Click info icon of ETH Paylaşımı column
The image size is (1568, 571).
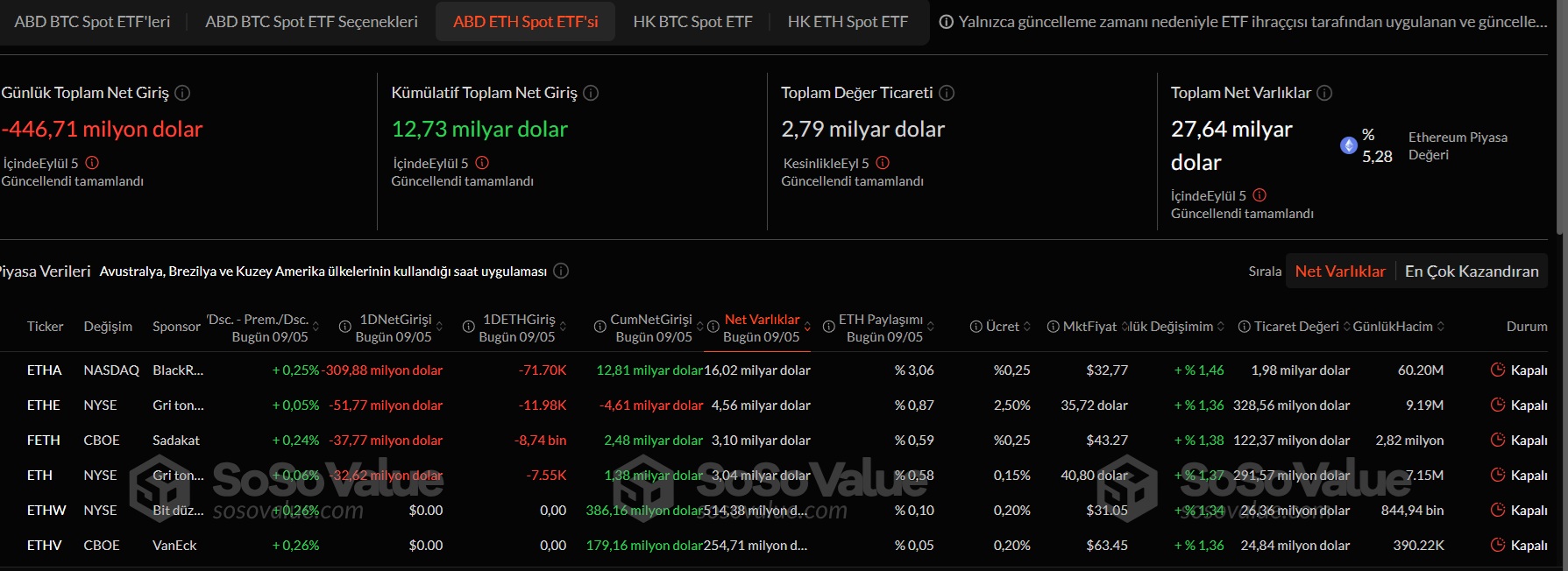tap(828, 327)
